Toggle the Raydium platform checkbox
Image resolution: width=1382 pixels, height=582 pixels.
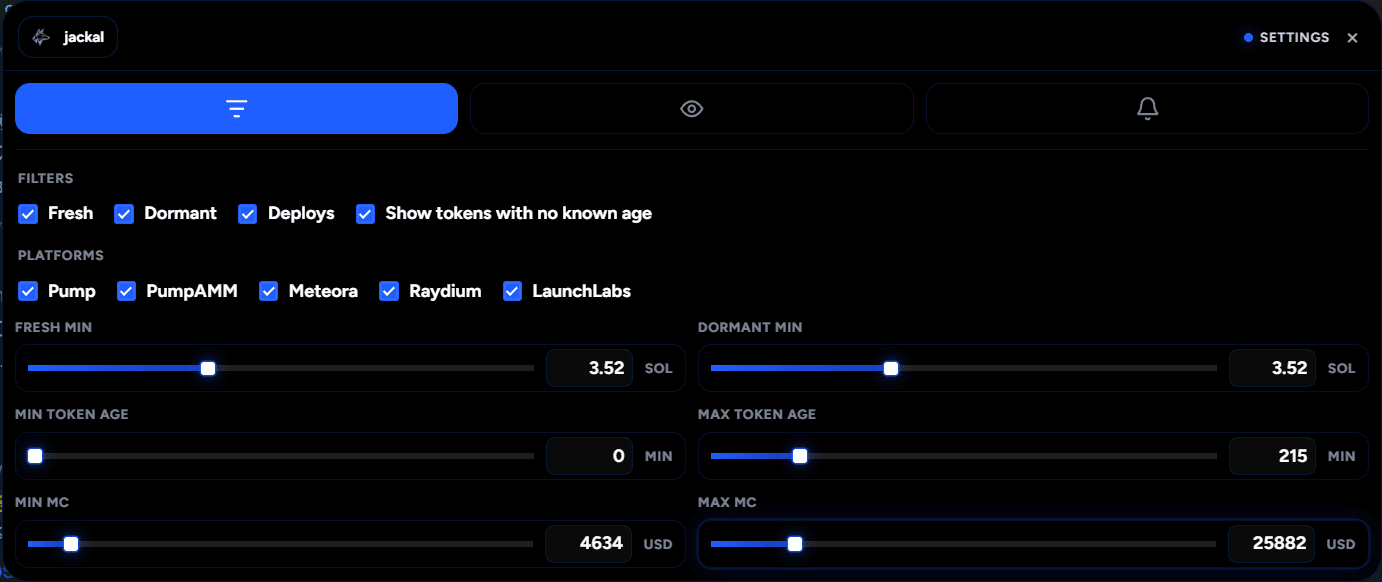pyautogui.click(x=389, y=291)
